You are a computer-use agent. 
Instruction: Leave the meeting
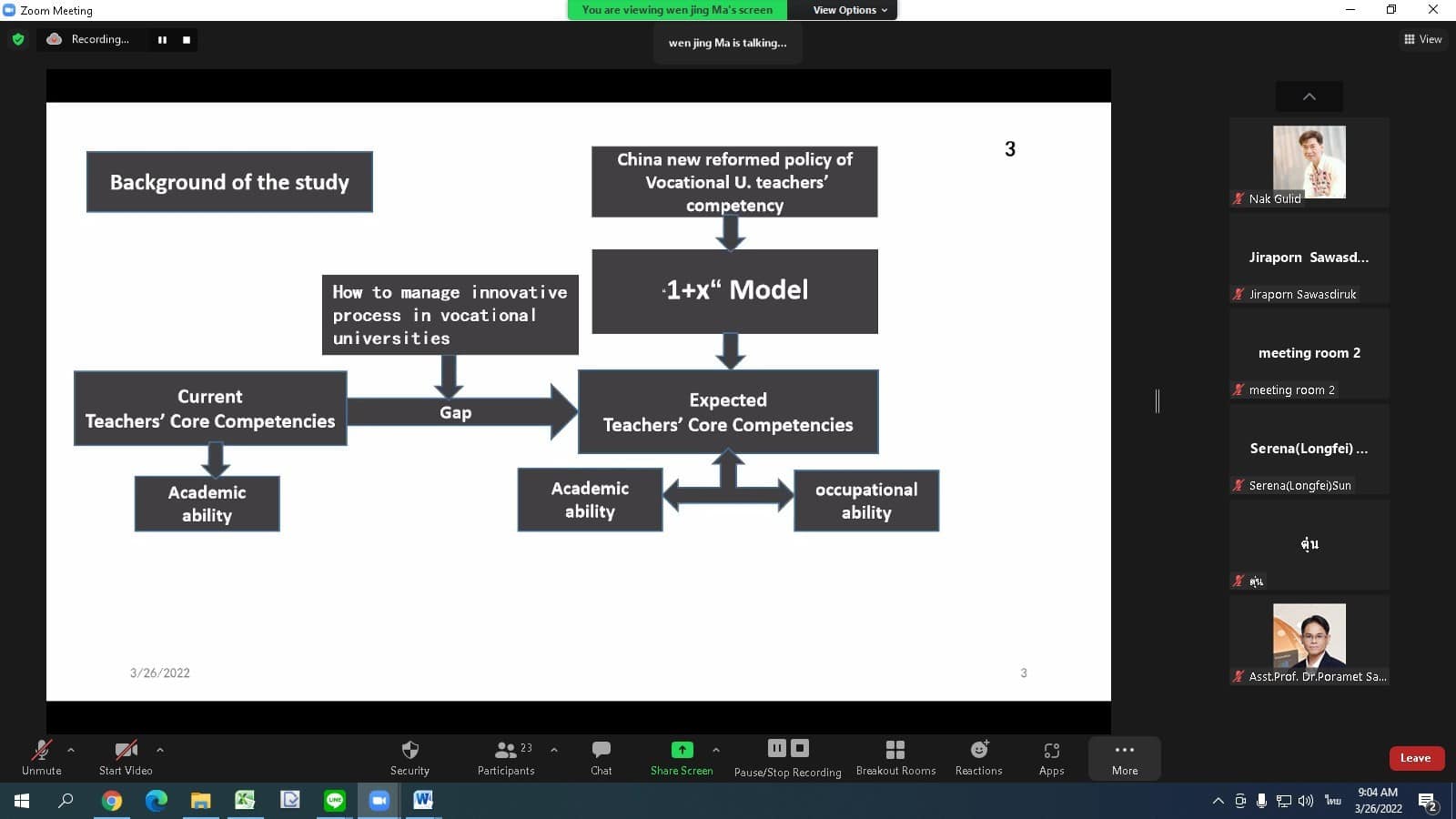pos(1415,758)
